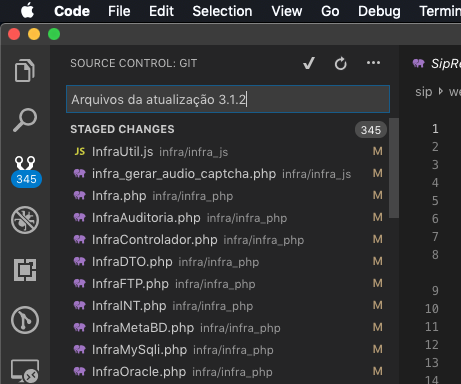The width and height of the screenshot is (461, 384).
Task: Click the Source Control: Git panel title
Action: pos(134,63)
